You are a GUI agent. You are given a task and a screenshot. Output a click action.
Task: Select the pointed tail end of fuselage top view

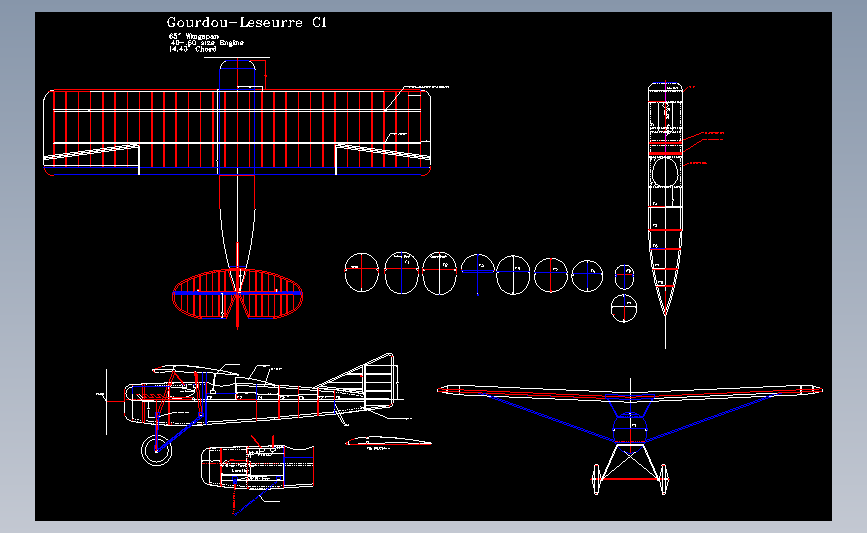coord(665,301)
